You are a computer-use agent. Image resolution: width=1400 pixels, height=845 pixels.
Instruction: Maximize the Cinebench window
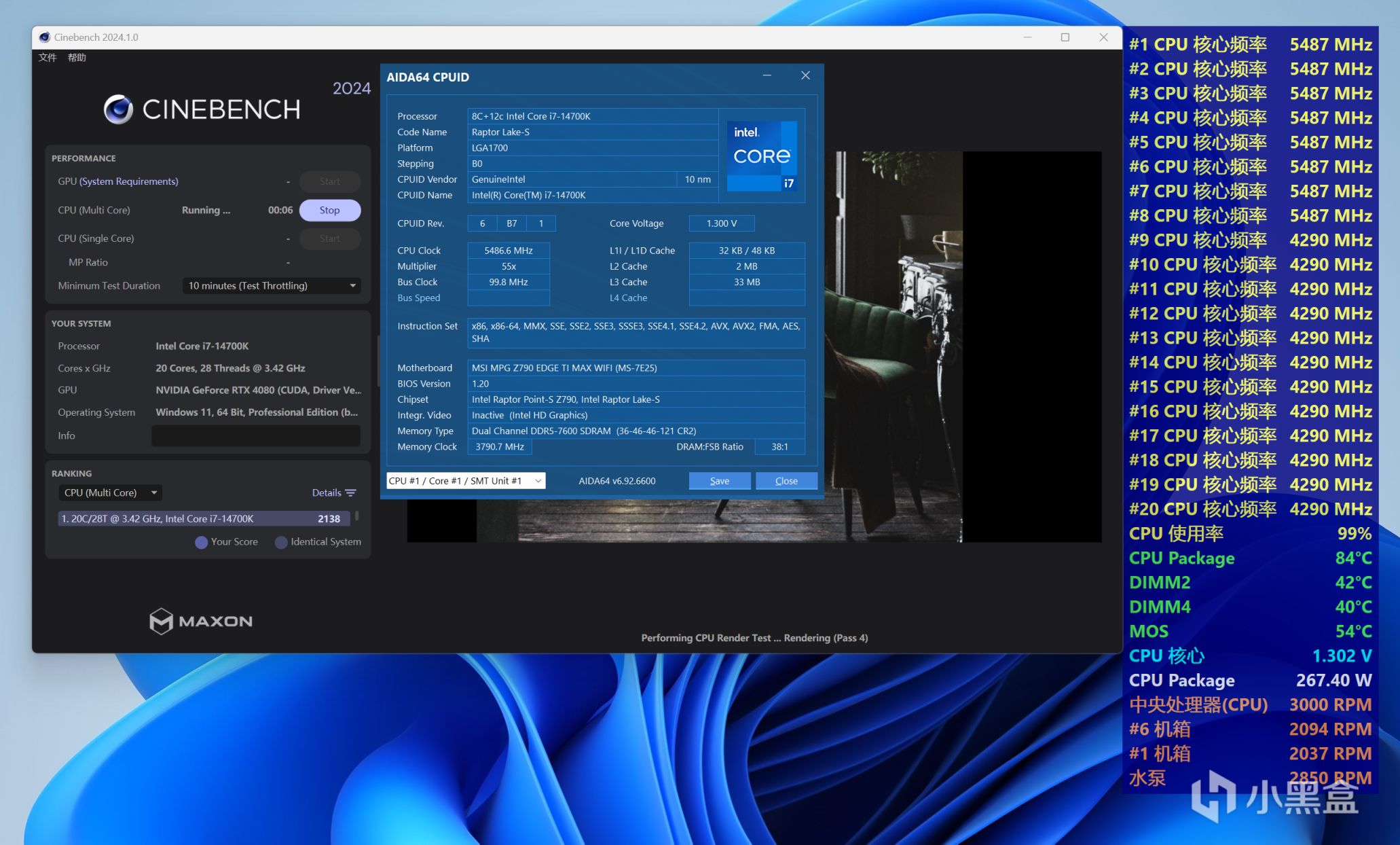[x=1065, y=37]
